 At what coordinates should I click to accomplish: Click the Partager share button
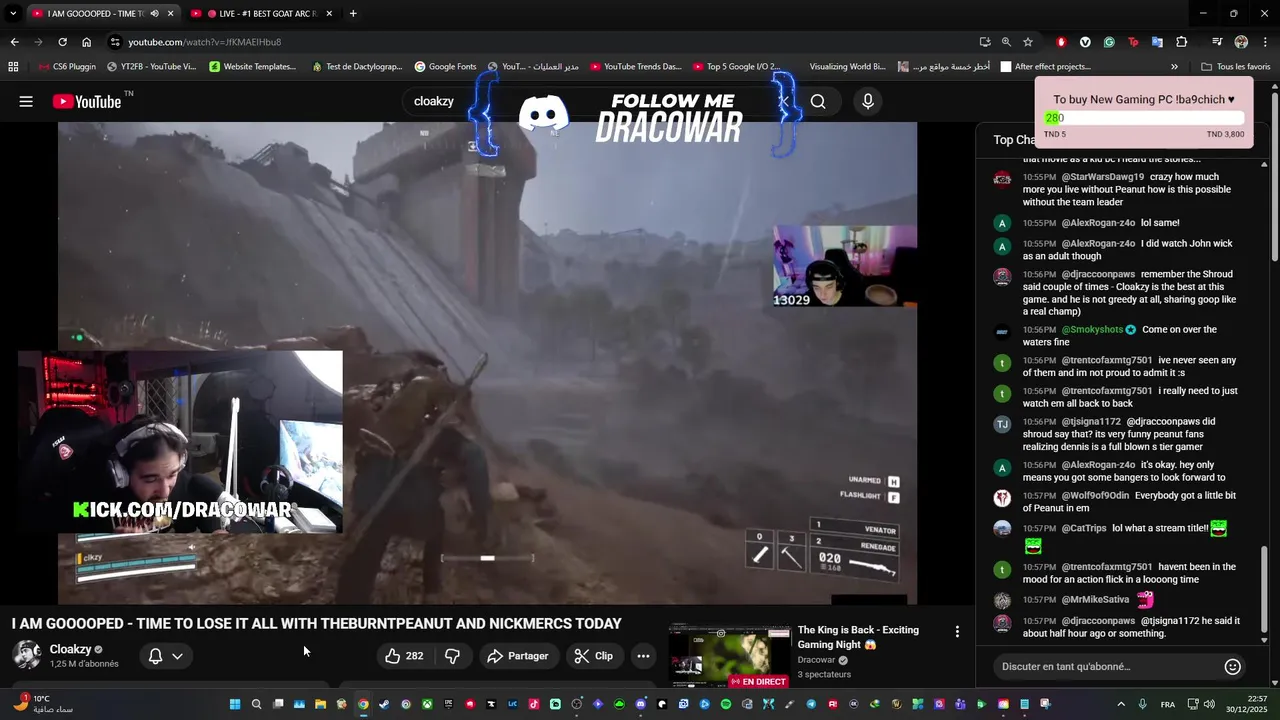click(517, 656)
